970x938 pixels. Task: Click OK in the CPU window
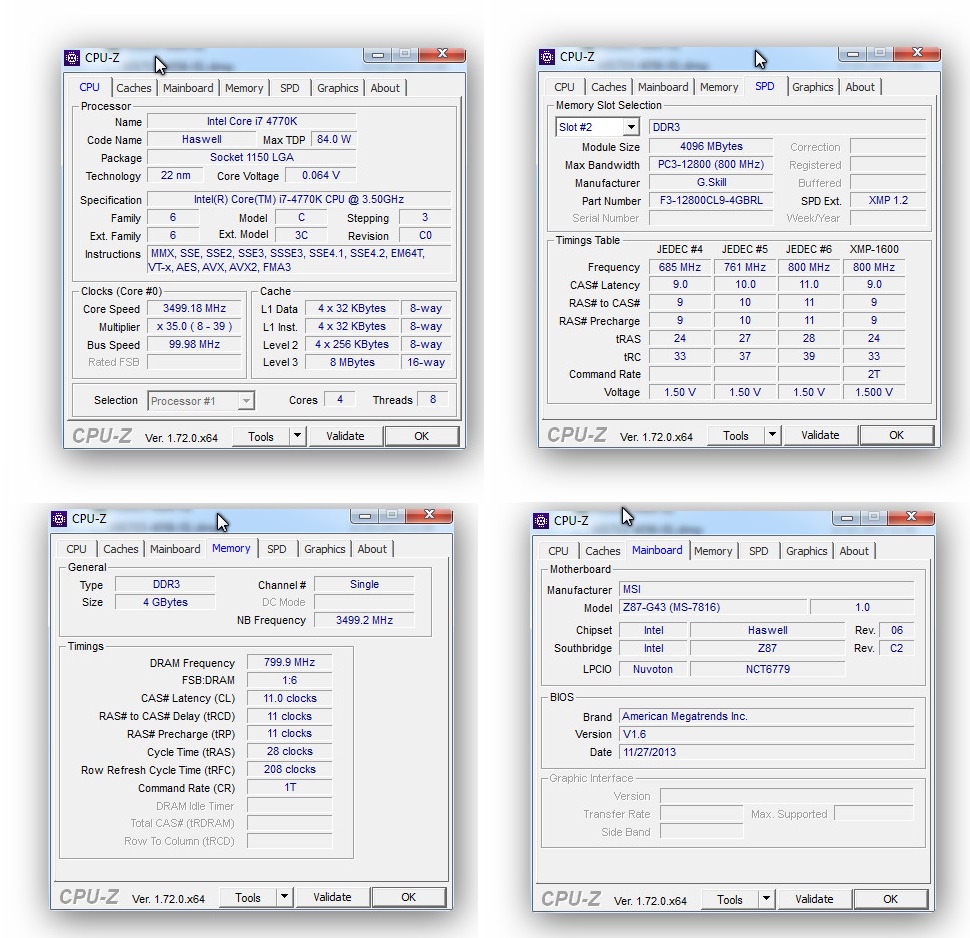tap(421, 436)
